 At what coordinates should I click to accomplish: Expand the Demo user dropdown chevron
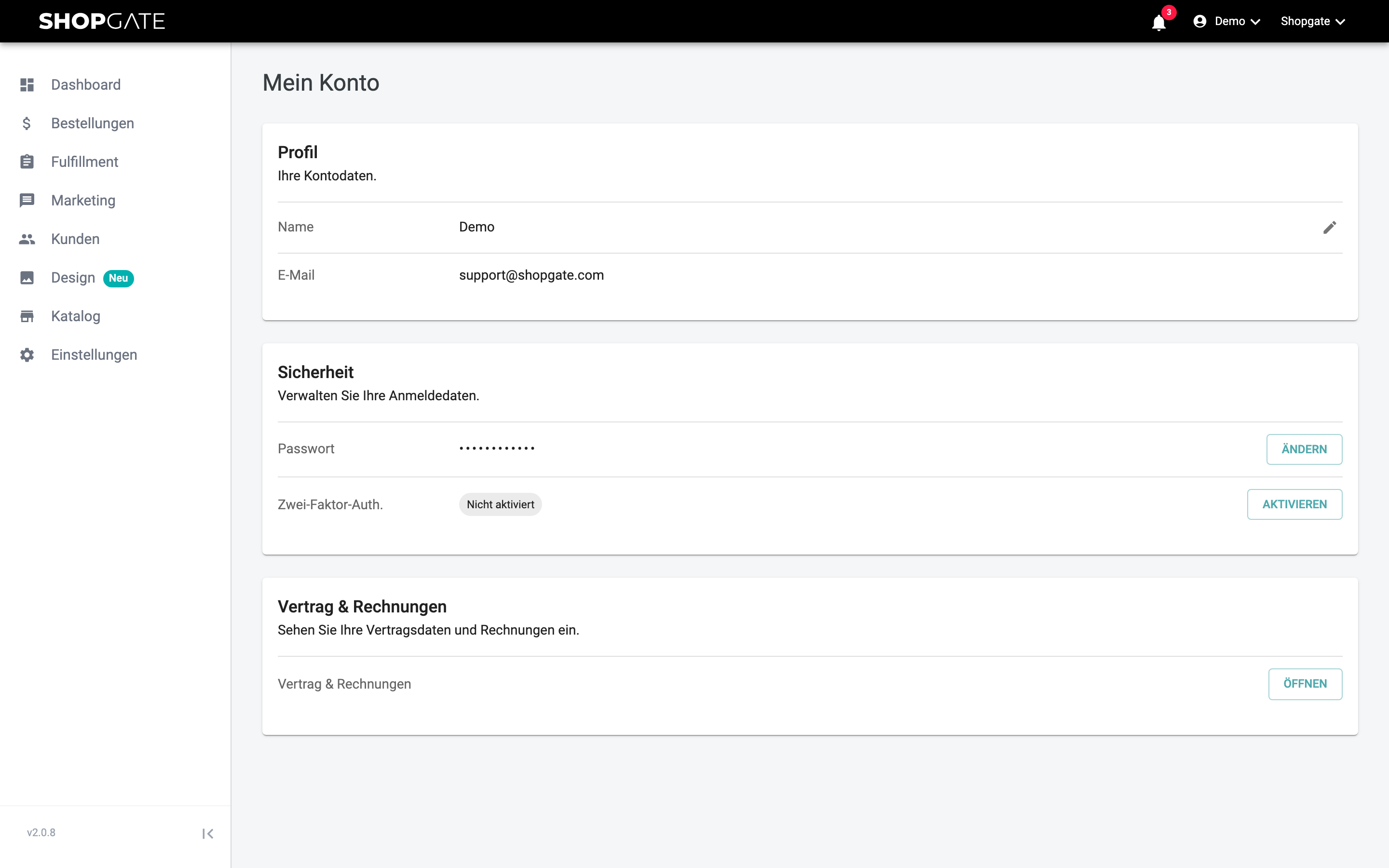(1255, 22)
